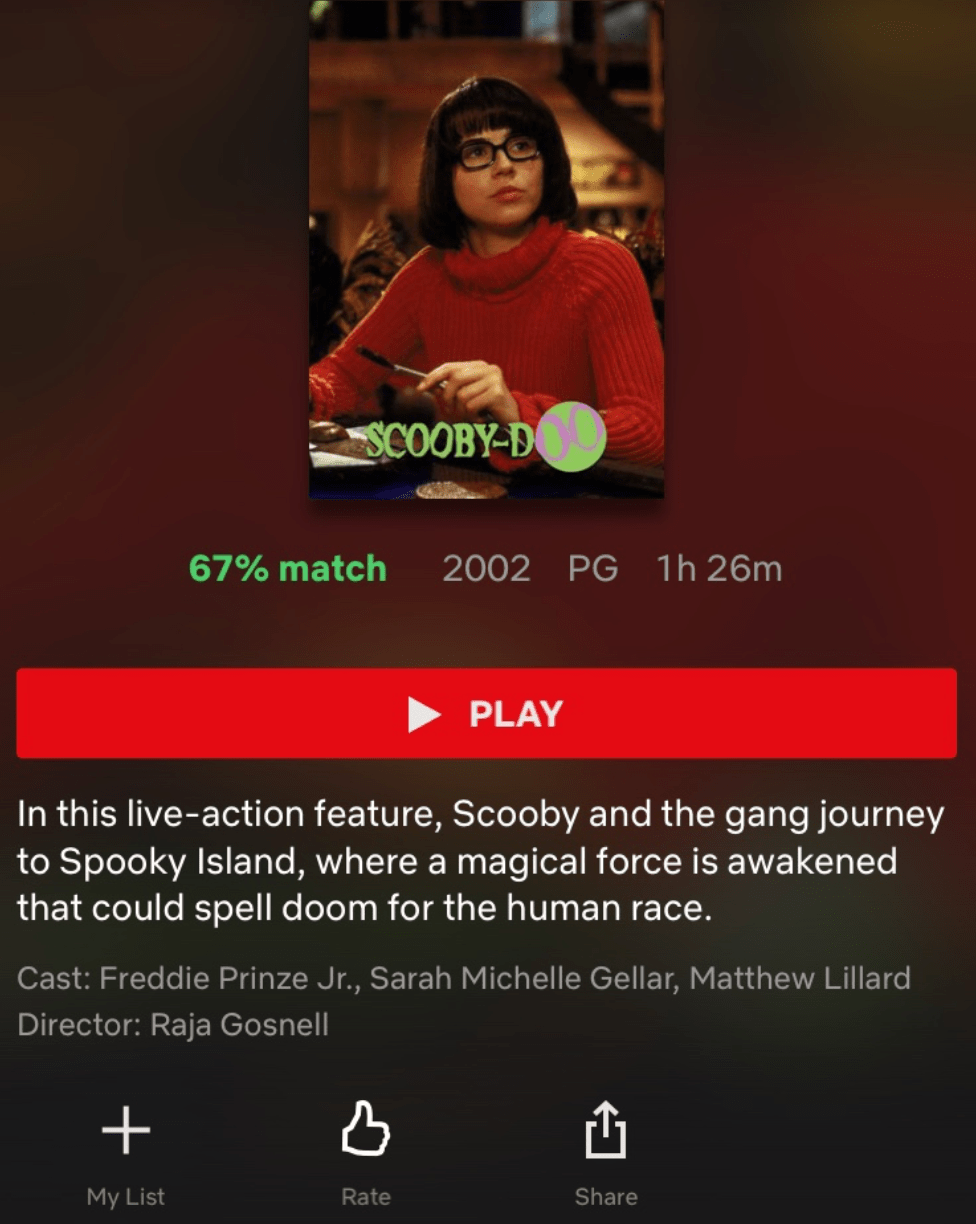This screenshot has height=1224, width=976.
Task: Open the Scooby-Doo poster thumbnail
Action: (486, 249)
